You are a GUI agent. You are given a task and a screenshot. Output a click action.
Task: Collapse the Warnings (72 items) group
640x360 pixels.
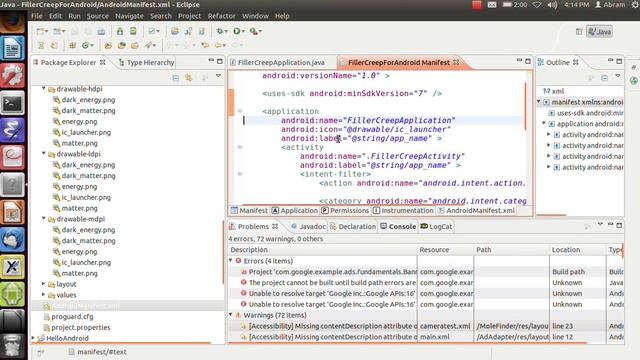click(231, 314)
